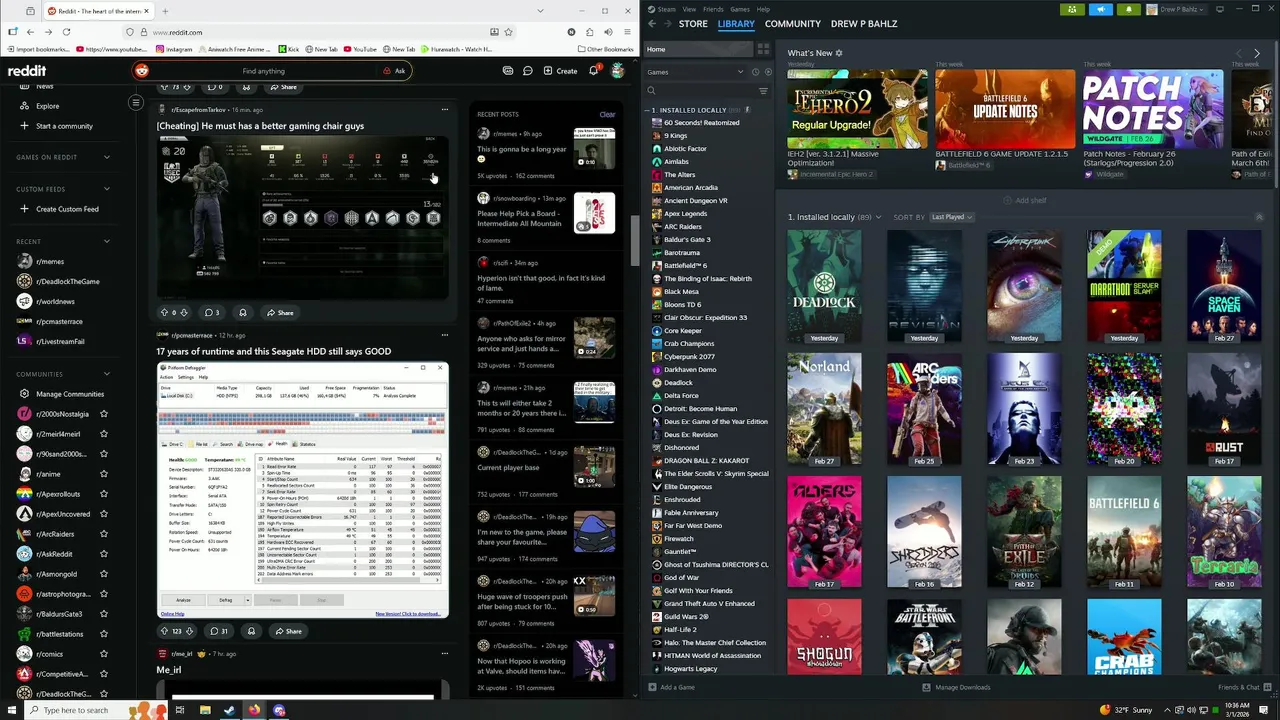
Task: Open Steam library advanced filter icon
Action: (x=763, y=91)
